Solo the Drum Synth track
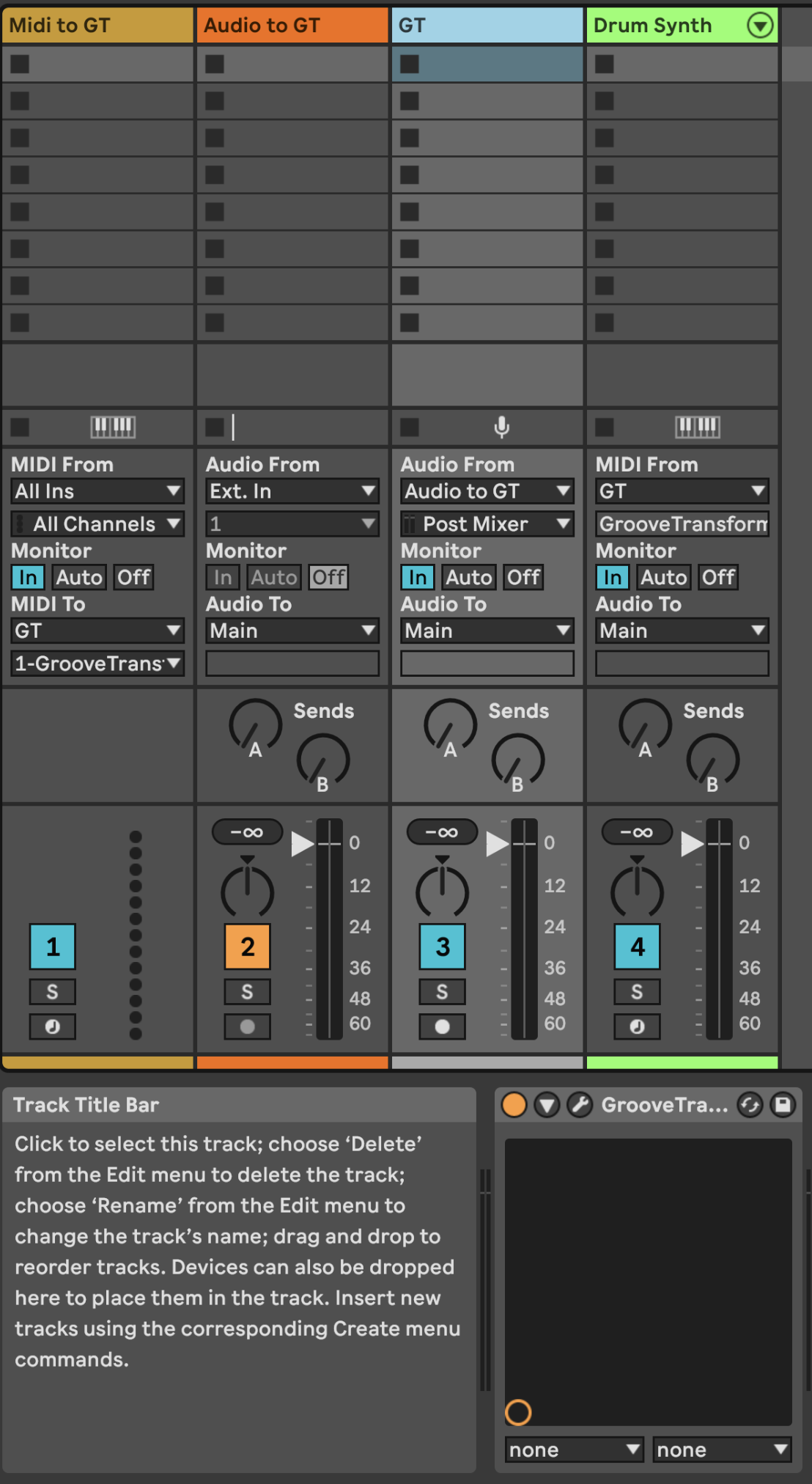 (x=637, y=992)
